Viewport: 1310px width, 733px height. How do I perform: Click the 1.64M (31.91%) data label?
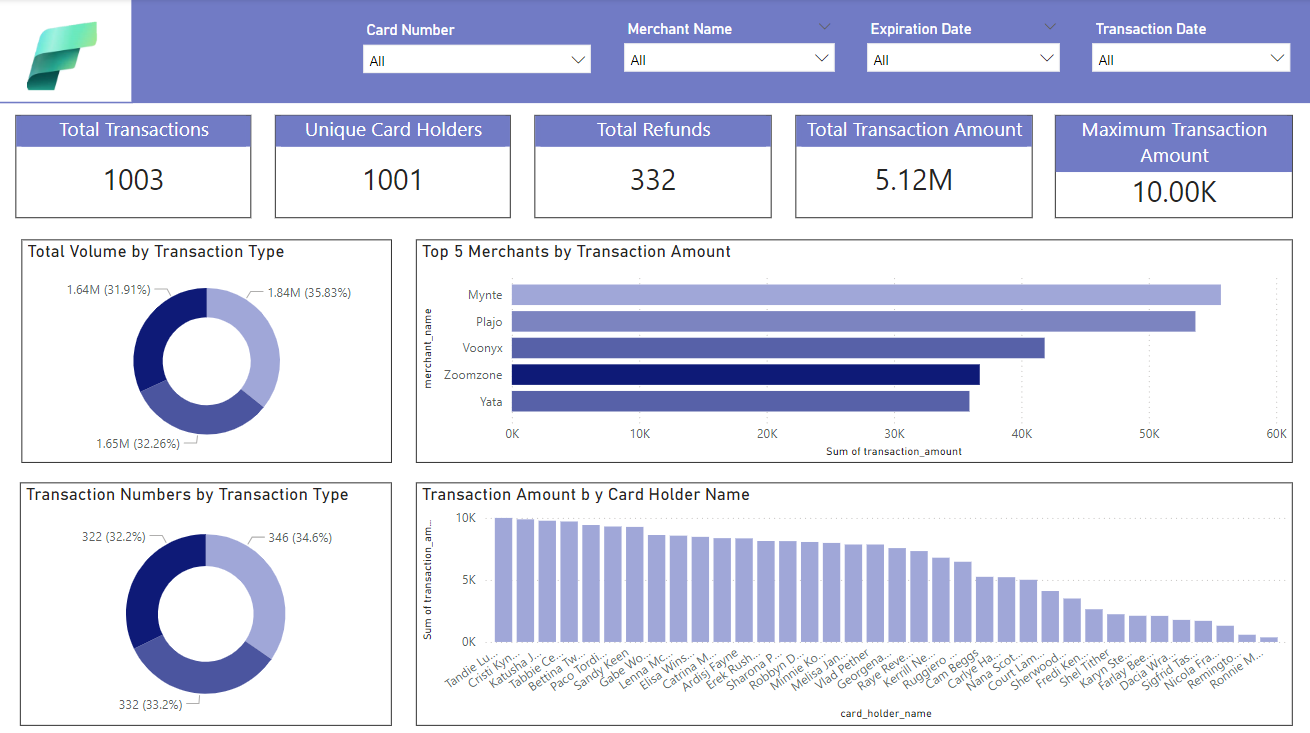click(x=109, y=290)
